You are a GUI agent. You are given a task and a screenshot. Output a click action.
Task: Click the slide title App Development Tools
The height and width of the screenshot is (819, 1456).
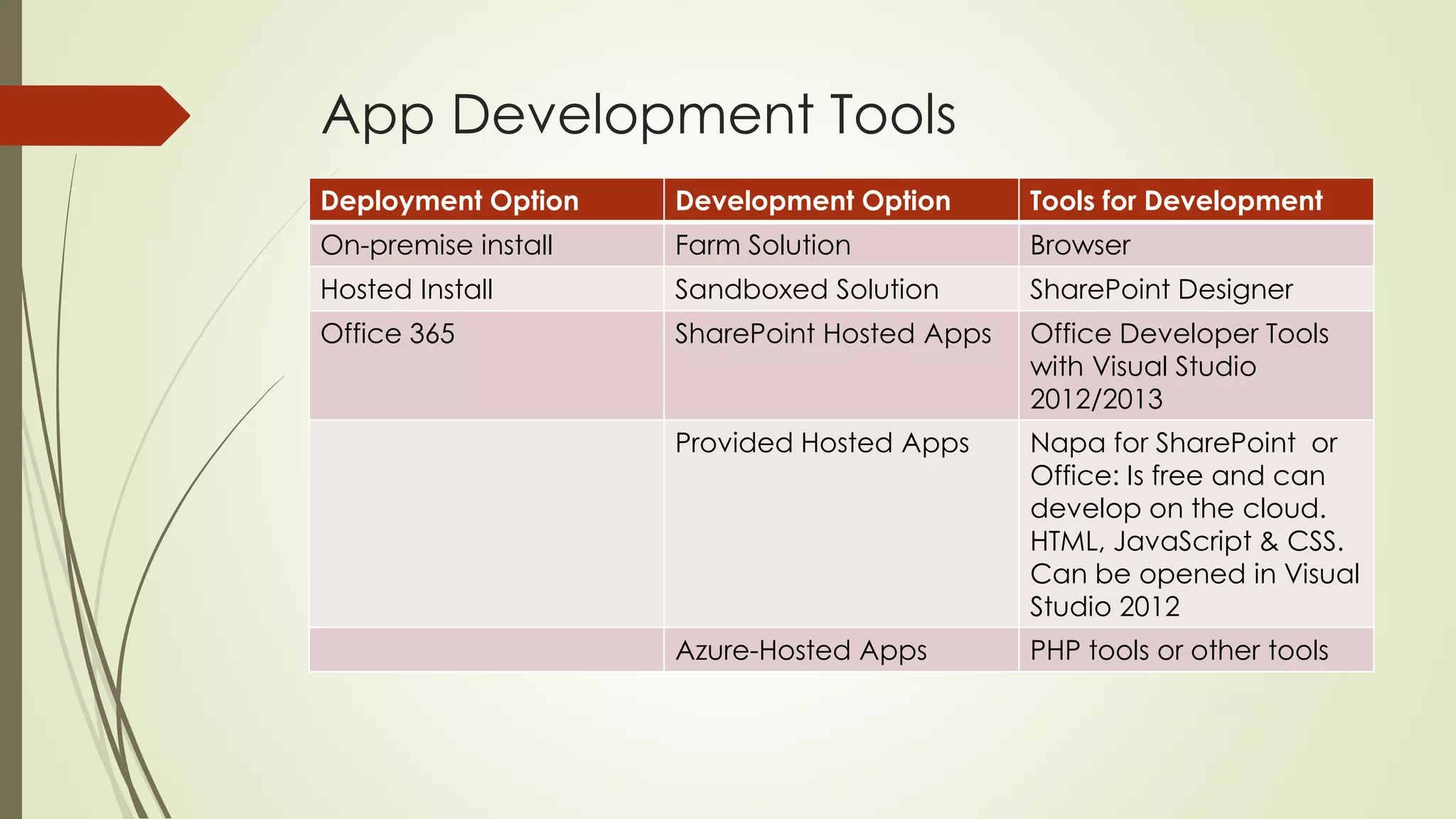(638, 115)
